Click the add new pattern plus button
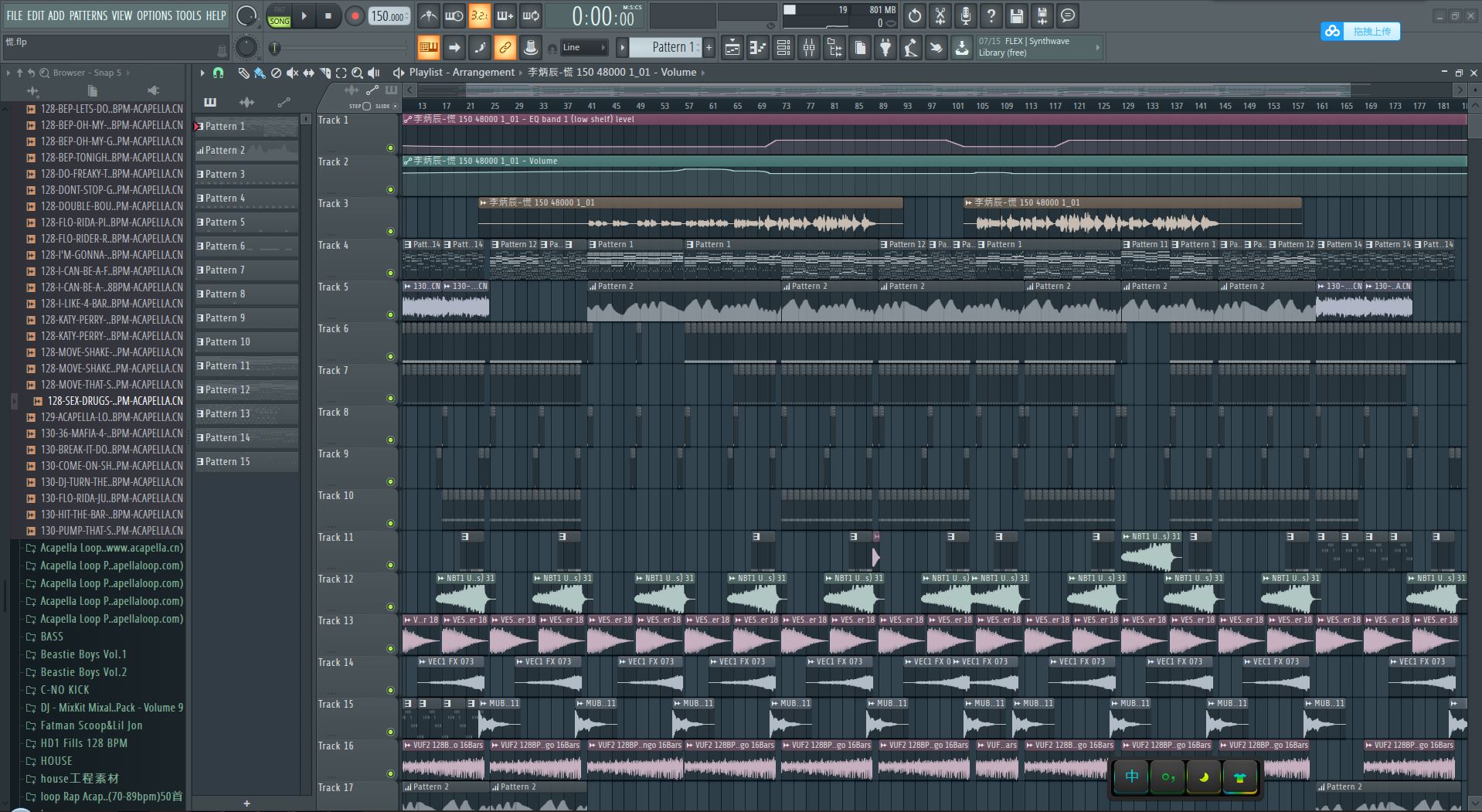 (x=246, y=804)
